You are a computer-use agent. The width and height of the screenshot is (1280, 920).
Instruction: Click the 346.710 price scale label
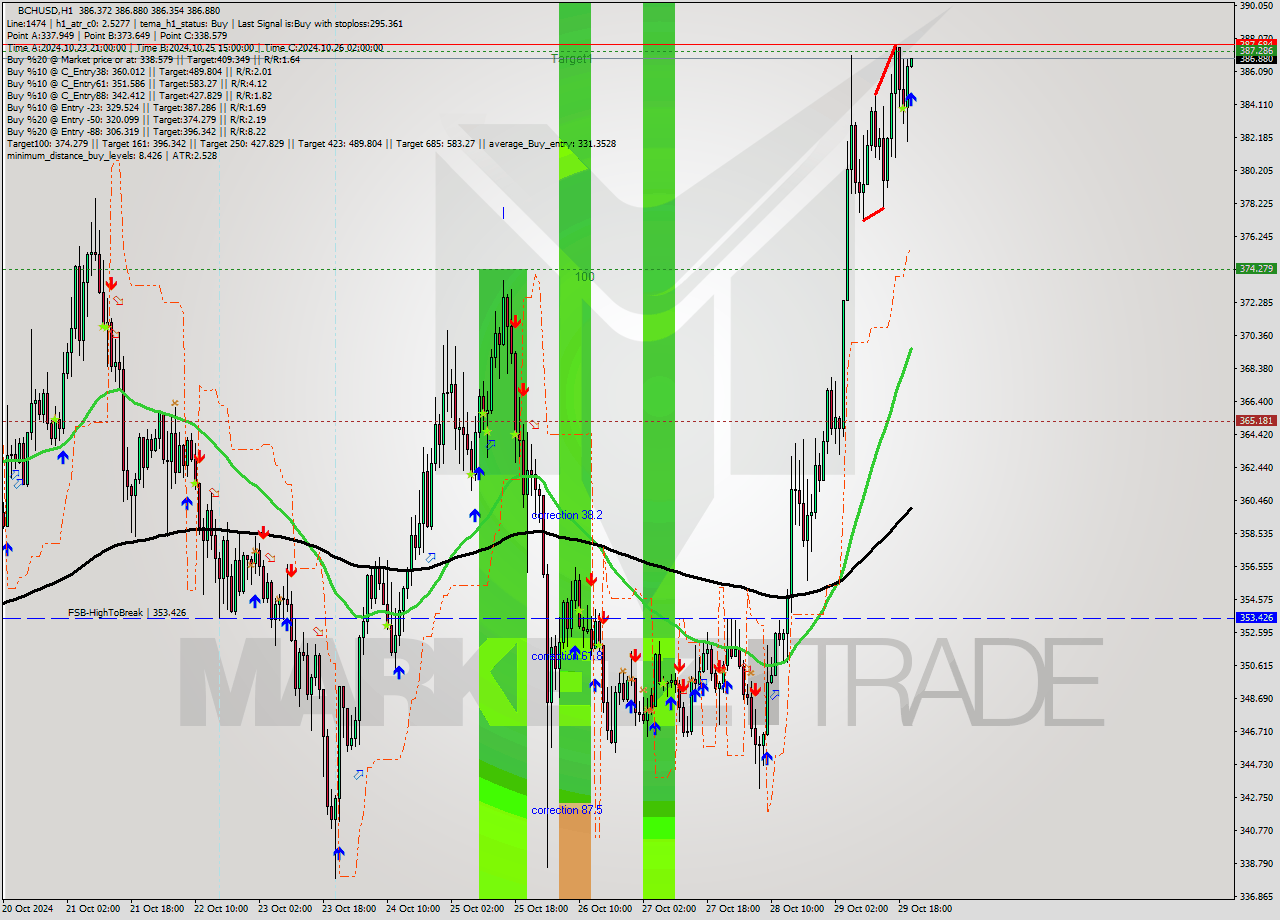[1256, 732]
